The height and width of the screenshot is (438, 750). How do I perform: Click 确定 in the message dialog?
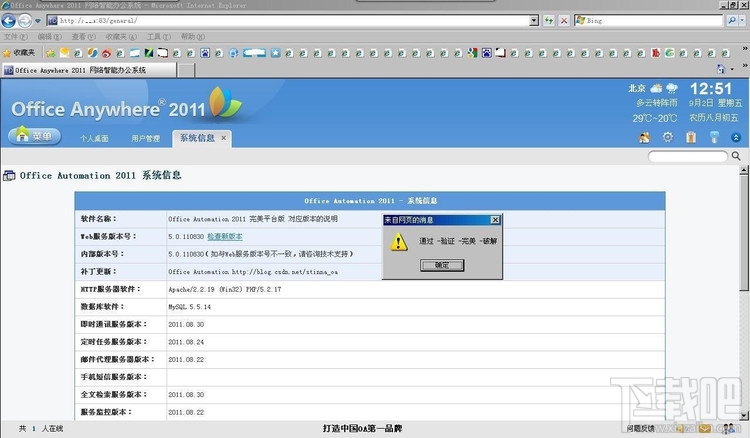point(442,265)
